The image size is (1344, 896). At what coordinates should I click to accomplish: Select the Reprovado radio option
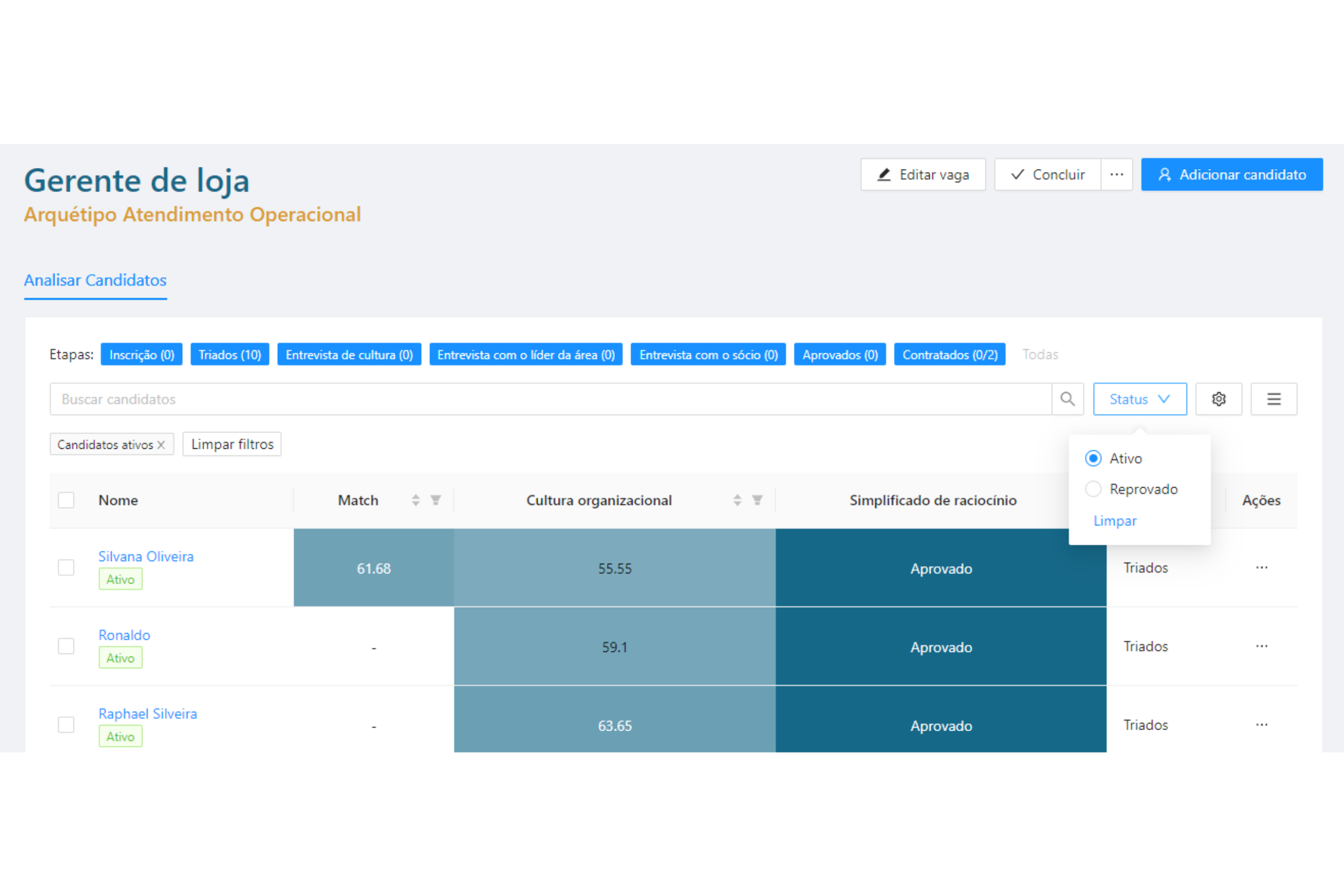point(1093,489)
